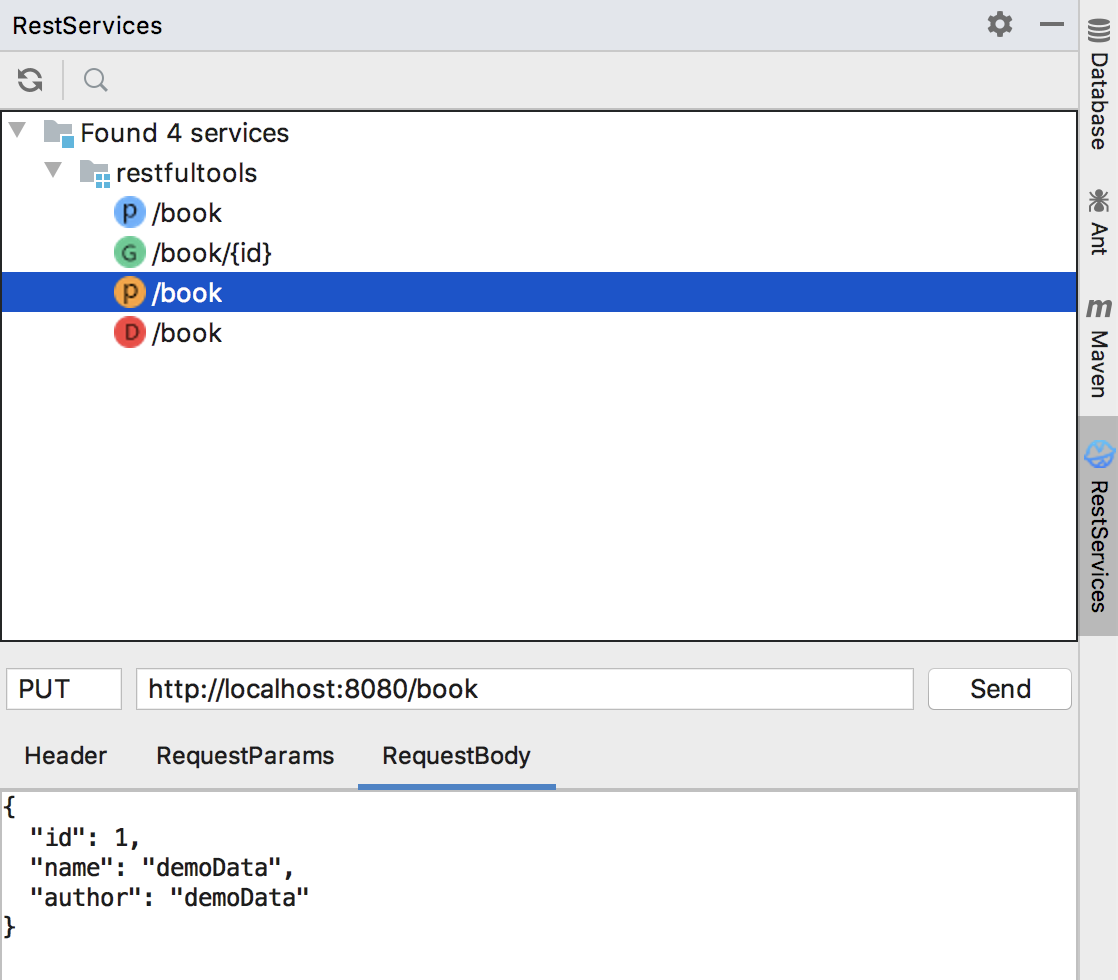Toggle the RestServices side panel
Image resolution: width=1118 pixels, height=980 pixels.
pyautogui.click(x=1098, y=527)
